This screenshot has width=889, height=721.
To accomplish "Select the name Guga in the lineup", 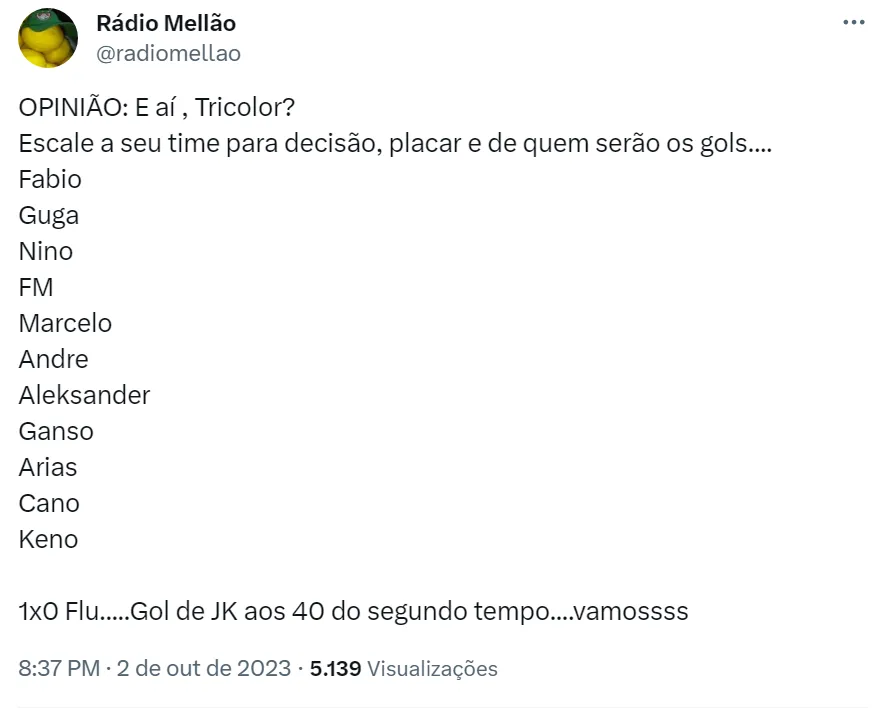I will point(49,216).
